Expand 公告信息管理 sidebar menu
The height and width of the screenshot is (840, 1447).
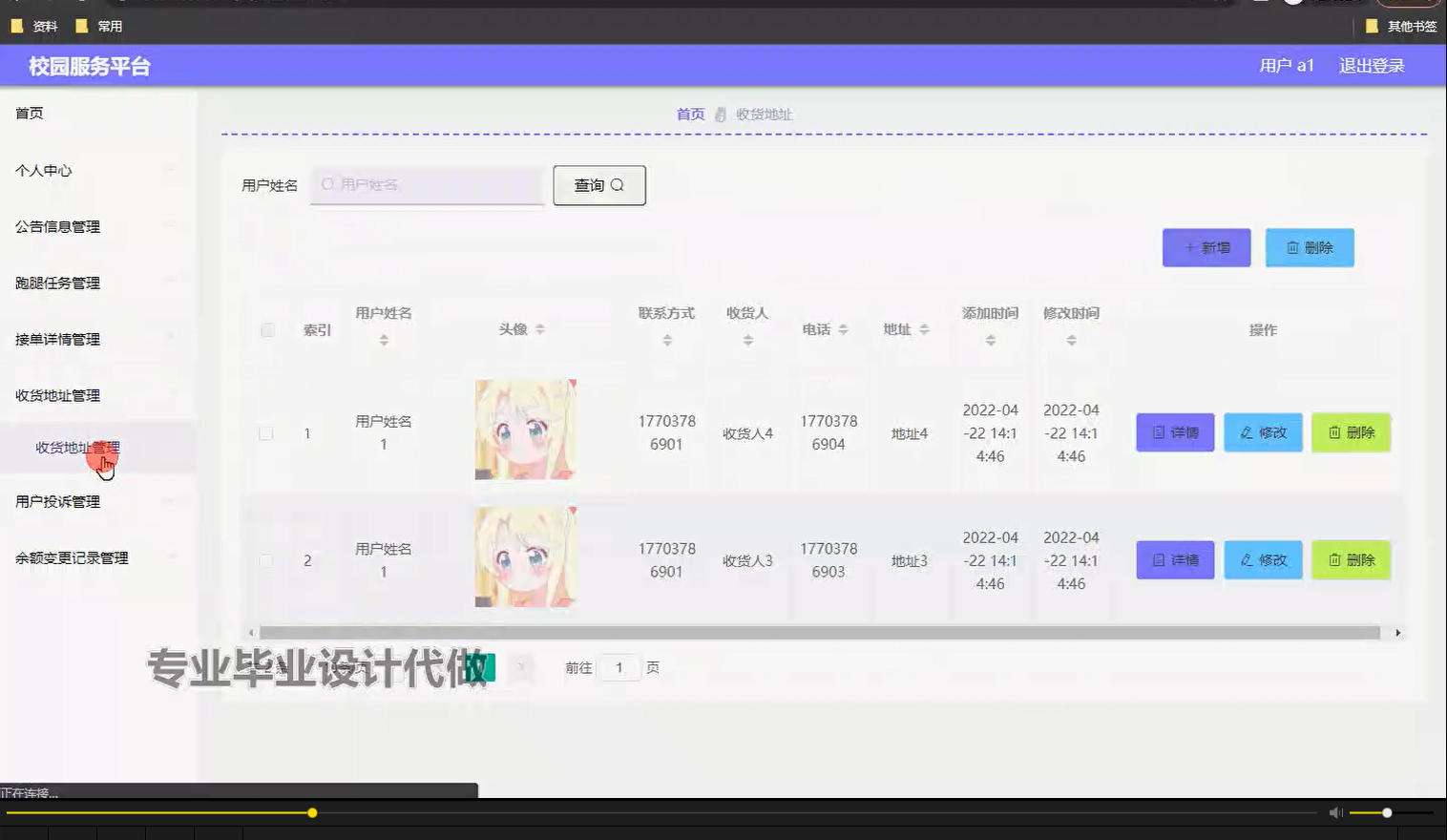point(97,226)
